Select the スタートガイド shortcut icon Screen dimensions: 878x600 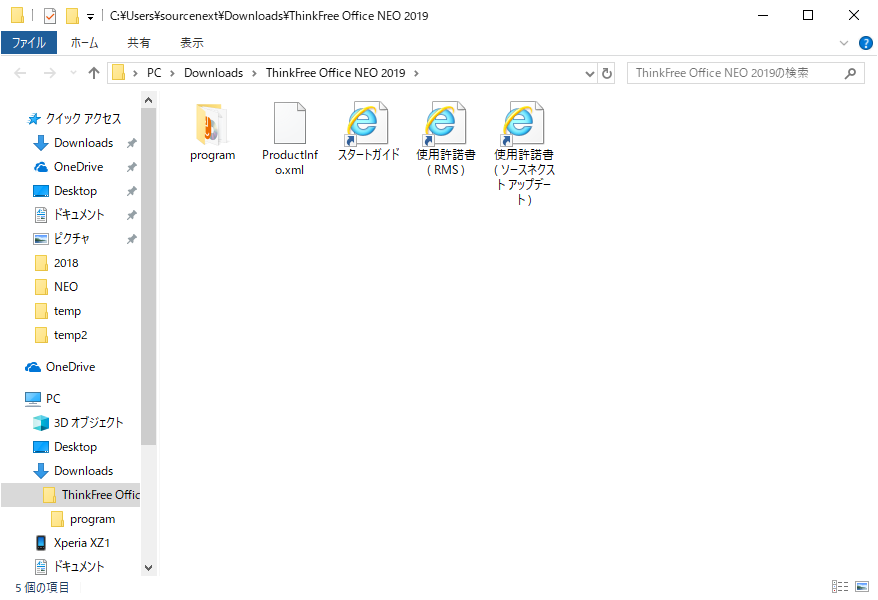pos(367,124)
